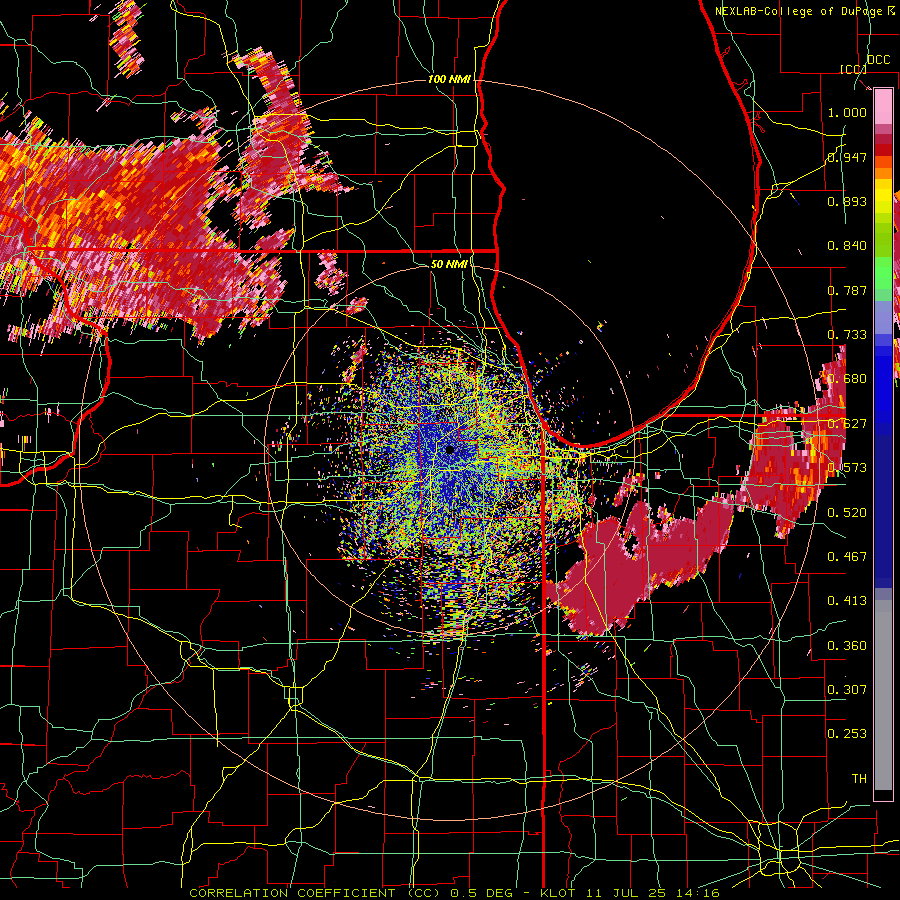Select the 0.947 scale value
This screenshot has height=900, width=900.
coord(847,157)
